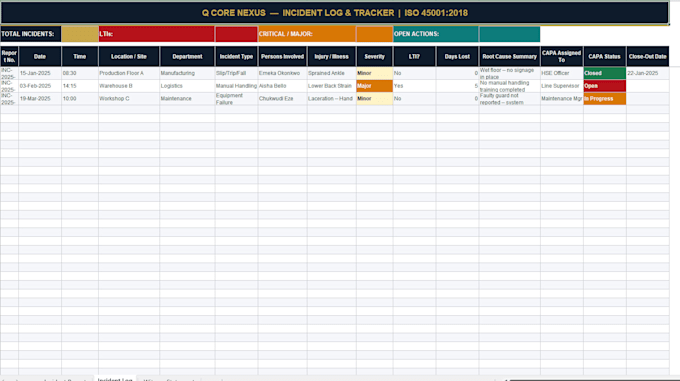Select the No manual handling training cell

510,86
